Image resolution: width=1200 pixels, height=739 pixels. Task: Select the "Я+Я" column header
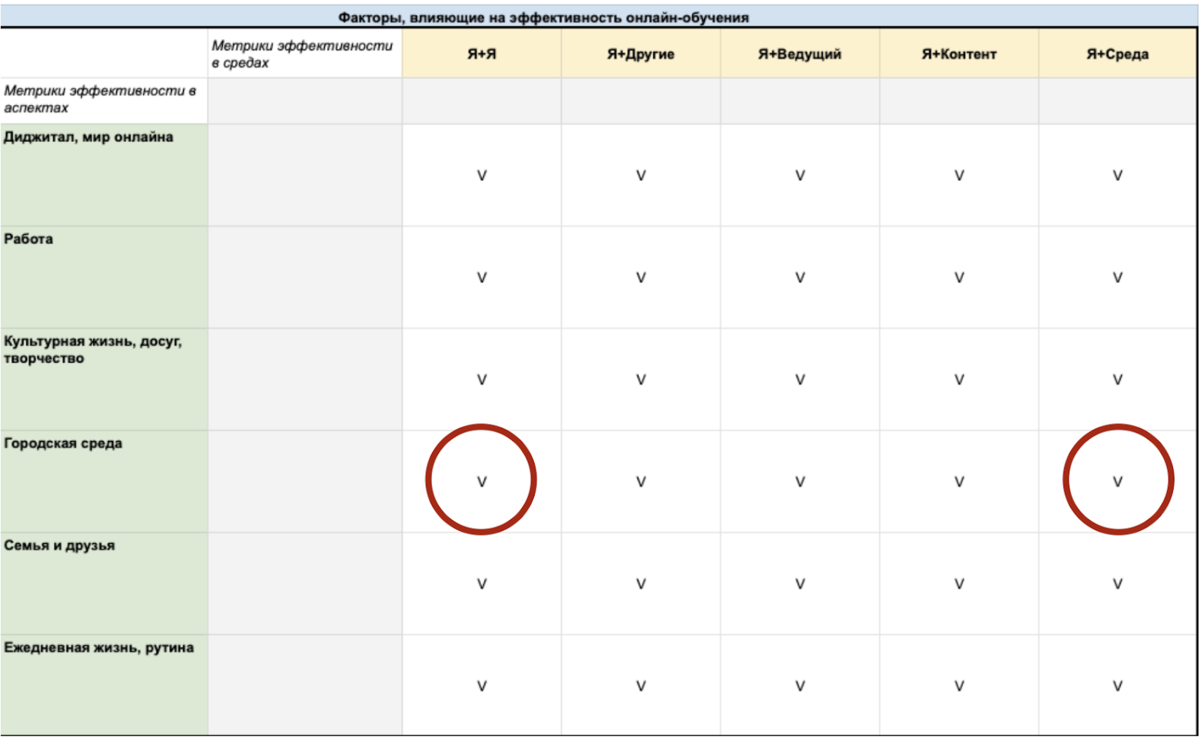tap(482, 54)
